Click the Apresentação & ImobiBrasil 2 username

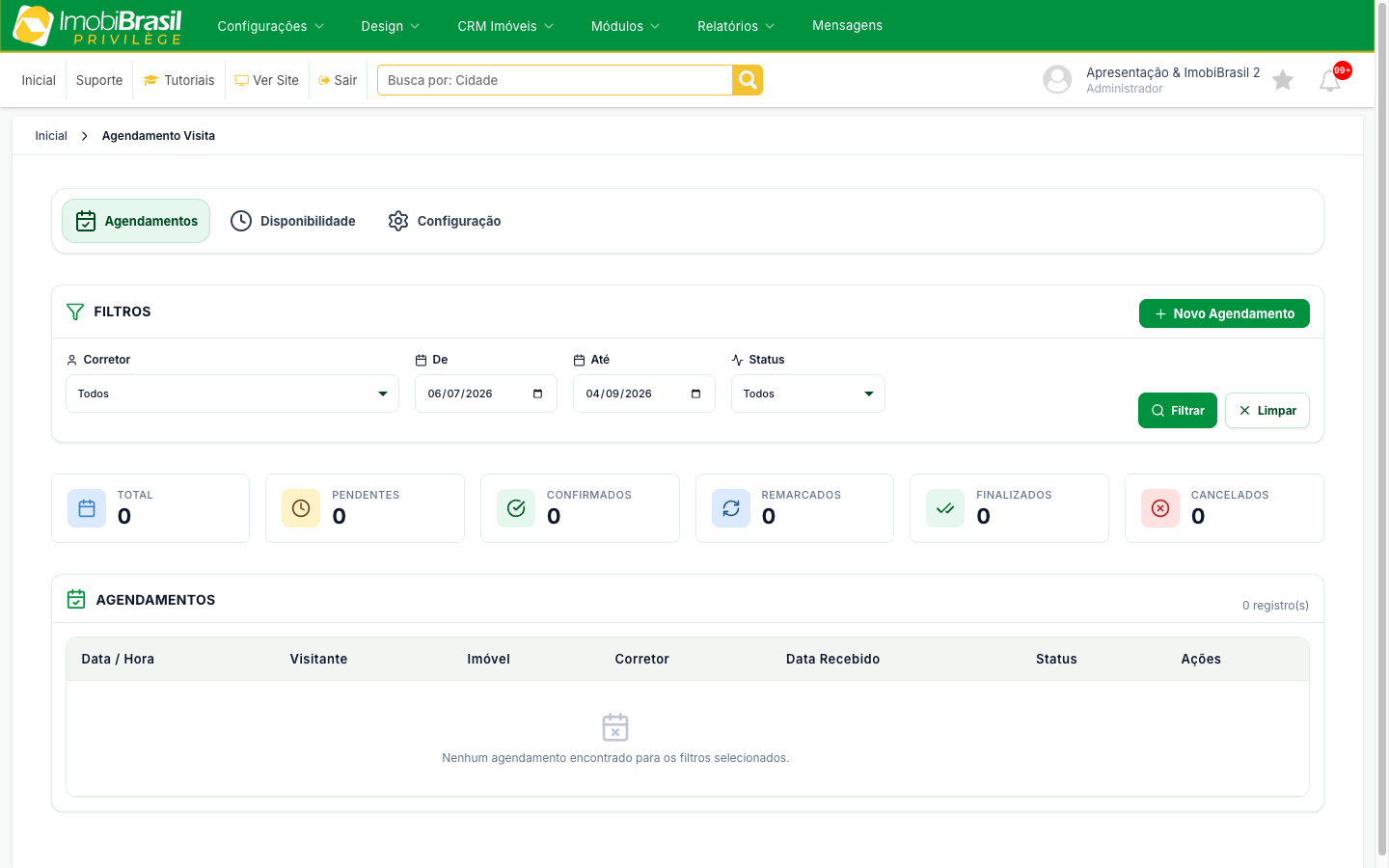[x=1173, y=72]
